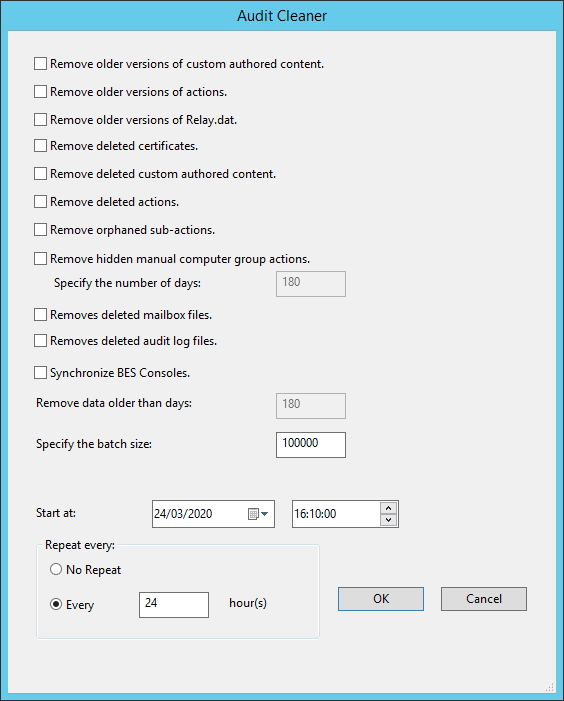Click the resize grip in window corner

[550, 687]
